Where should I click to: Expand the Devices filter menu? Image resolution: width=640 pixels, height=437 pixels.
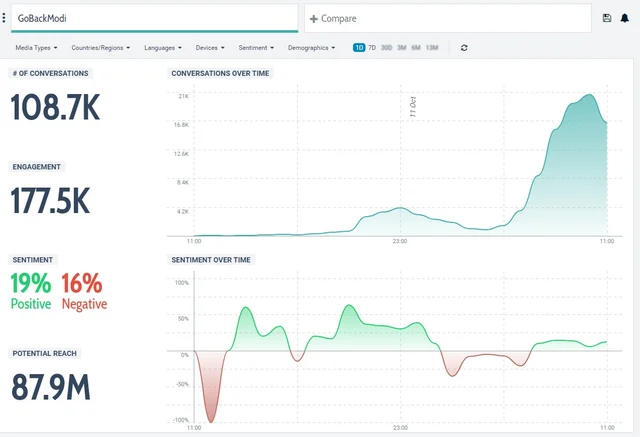pyautogui.click(x=210, y=48)
